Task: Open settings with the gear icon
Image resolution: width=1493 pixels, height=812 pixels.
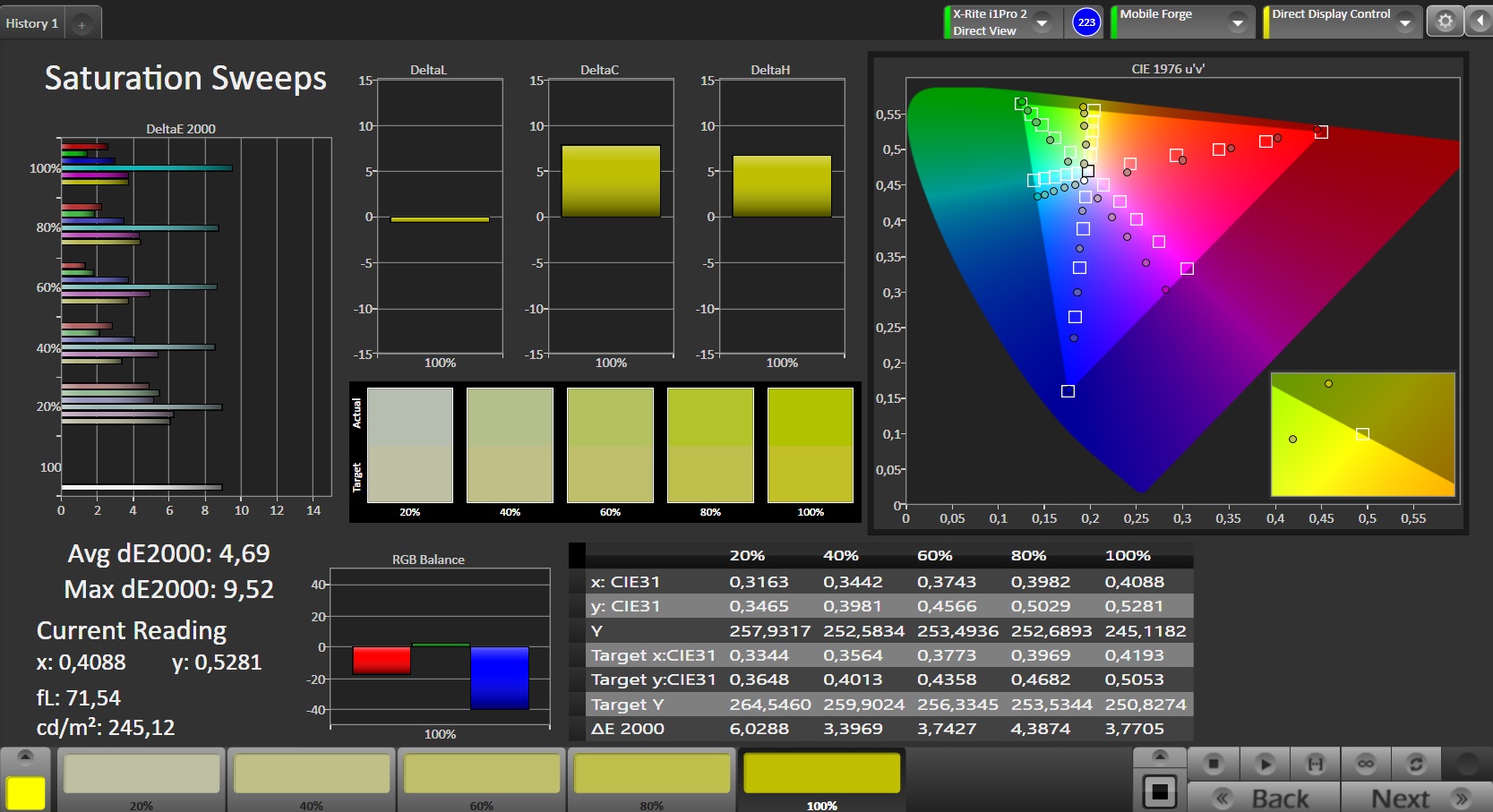Action: (x=1445, y=21)
